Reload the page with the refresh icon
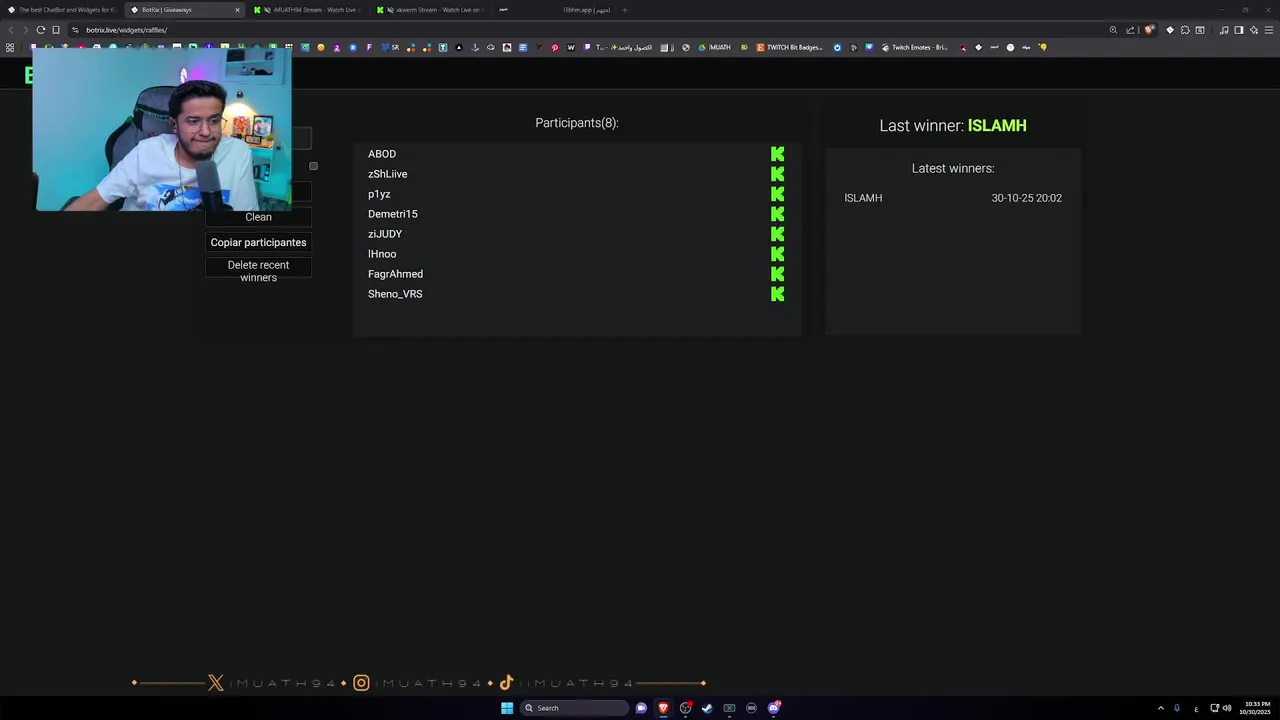This screenshot has width=1280, height=720. tap(40, 30)
